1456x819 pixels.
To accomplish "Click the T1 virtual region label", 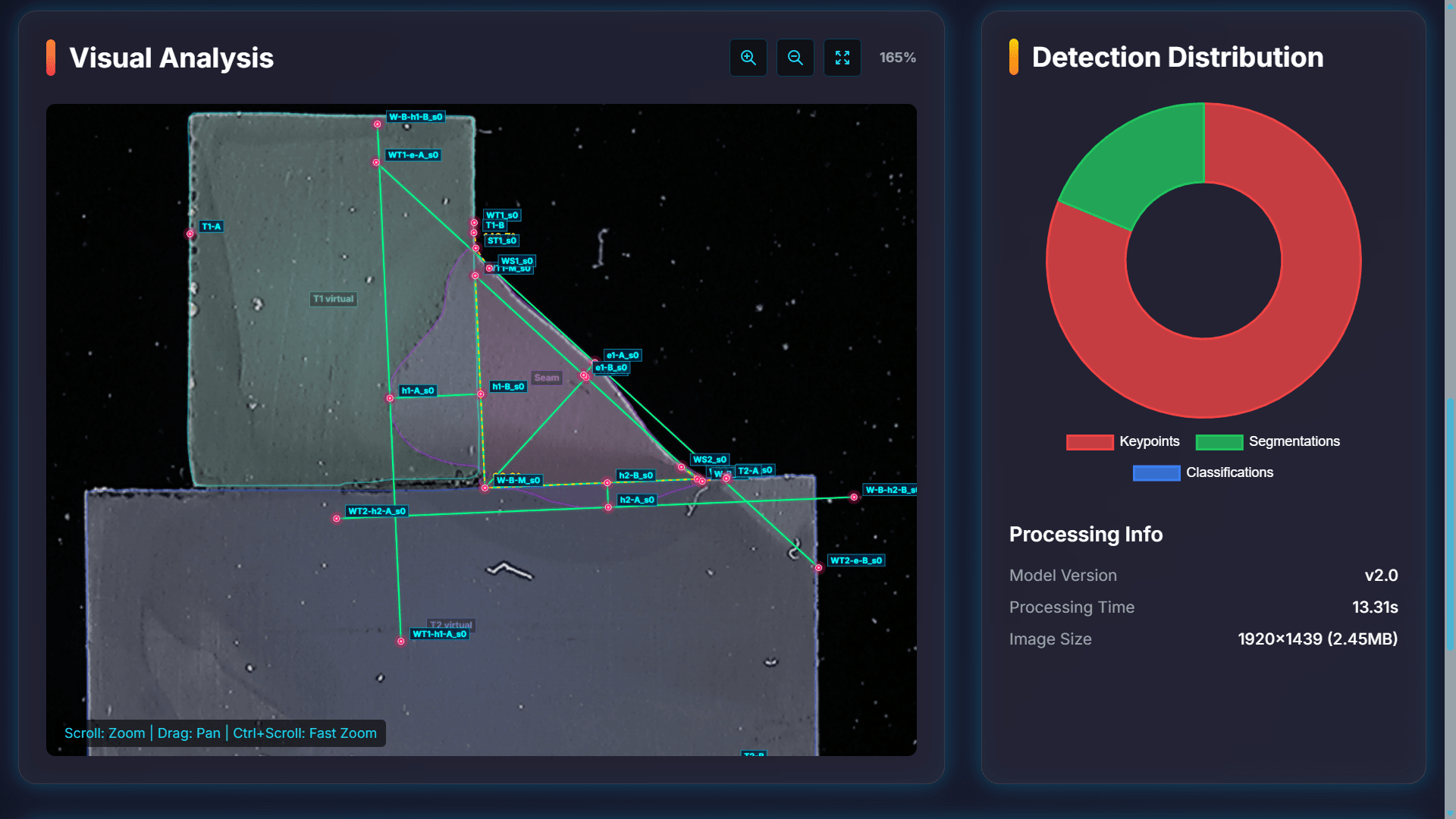I will 333,299.
